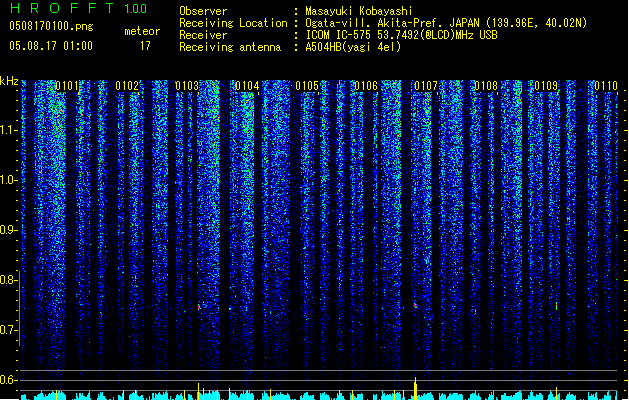Select the Ogata-vill. Akita-Pref. JAPAN location text
The width and height of the screenshot is (629, 400).
(x=446, y=23)
